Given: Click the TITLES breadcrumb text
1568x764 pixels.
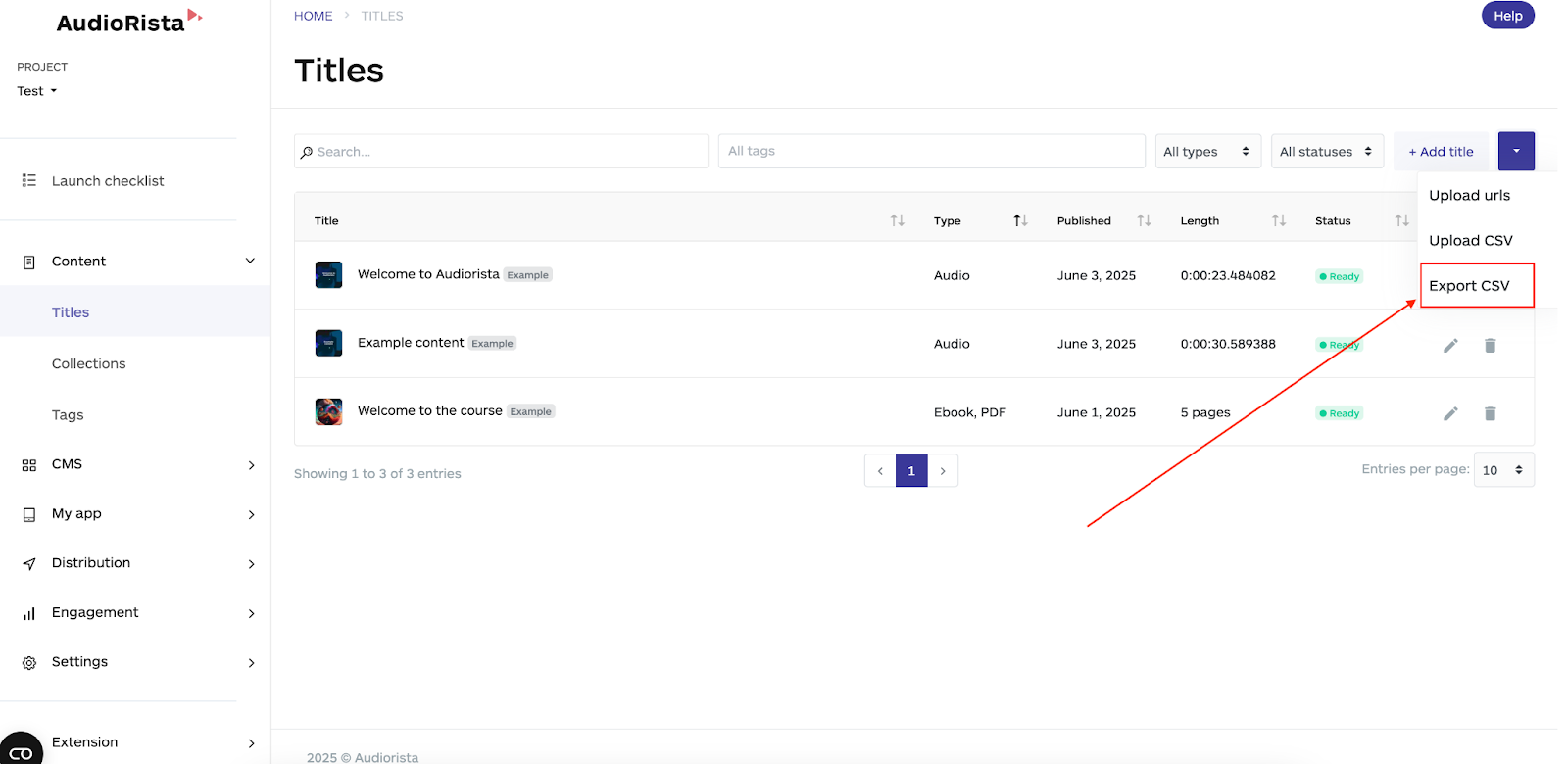Looking at the screenshot, I should [382, 16].
